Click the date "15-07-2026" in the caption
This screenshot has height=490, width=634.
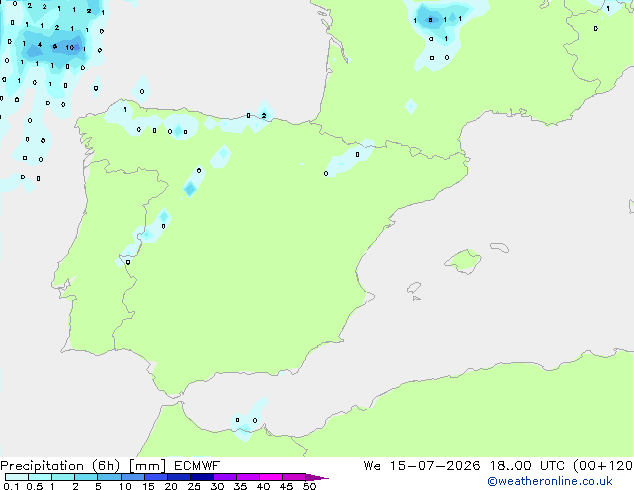tap(435, 466)
